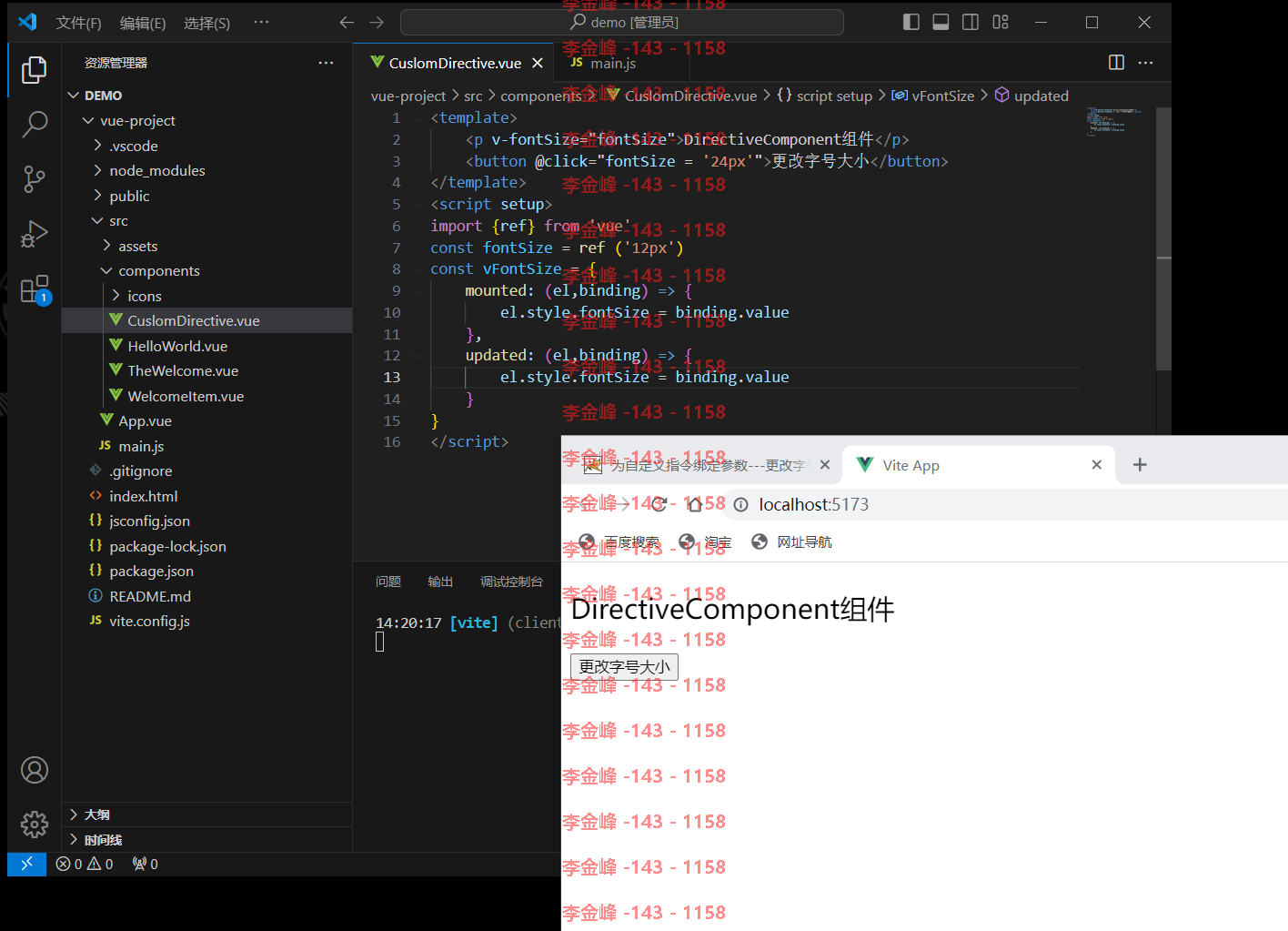Image resolution: width=1288 pixels, height=931 pixels.
Task: Open the 网址导航 bookmark
Action: click(x=791, y=542)
